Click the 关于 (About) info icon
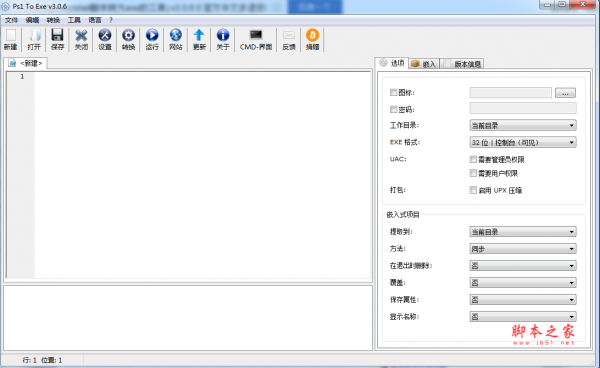Viewport: 600px width, 368px height. pos(223,40)
